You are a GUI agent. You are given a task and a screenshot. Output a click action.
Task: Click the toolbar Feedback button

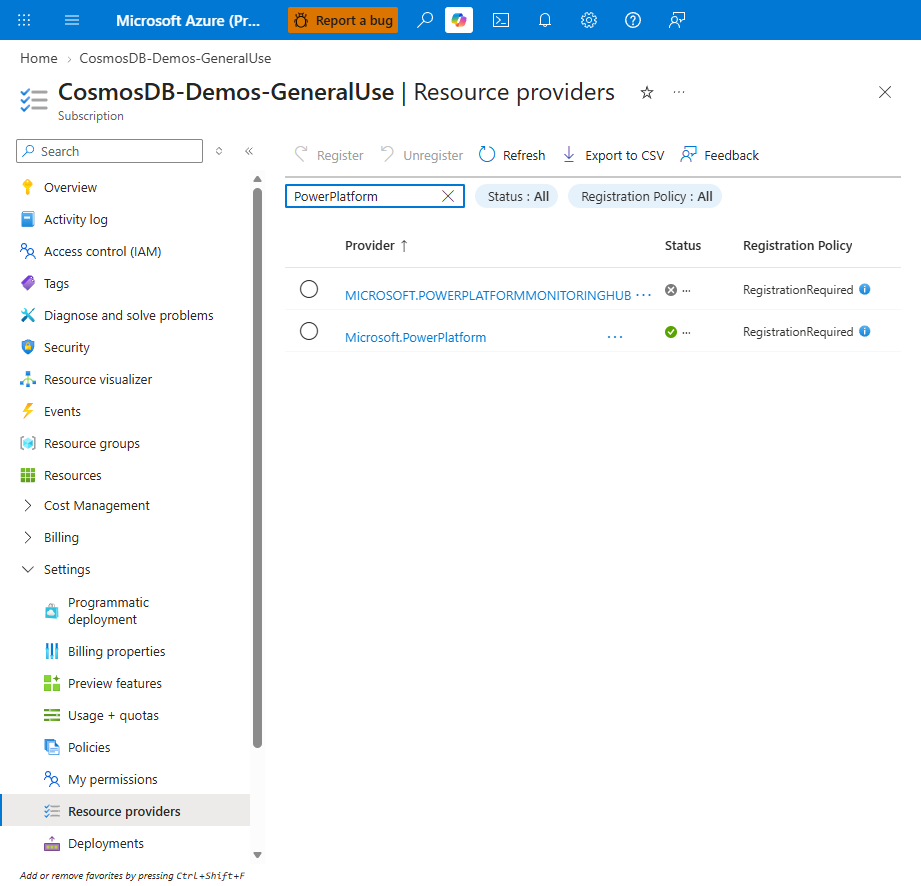point(720,155)
